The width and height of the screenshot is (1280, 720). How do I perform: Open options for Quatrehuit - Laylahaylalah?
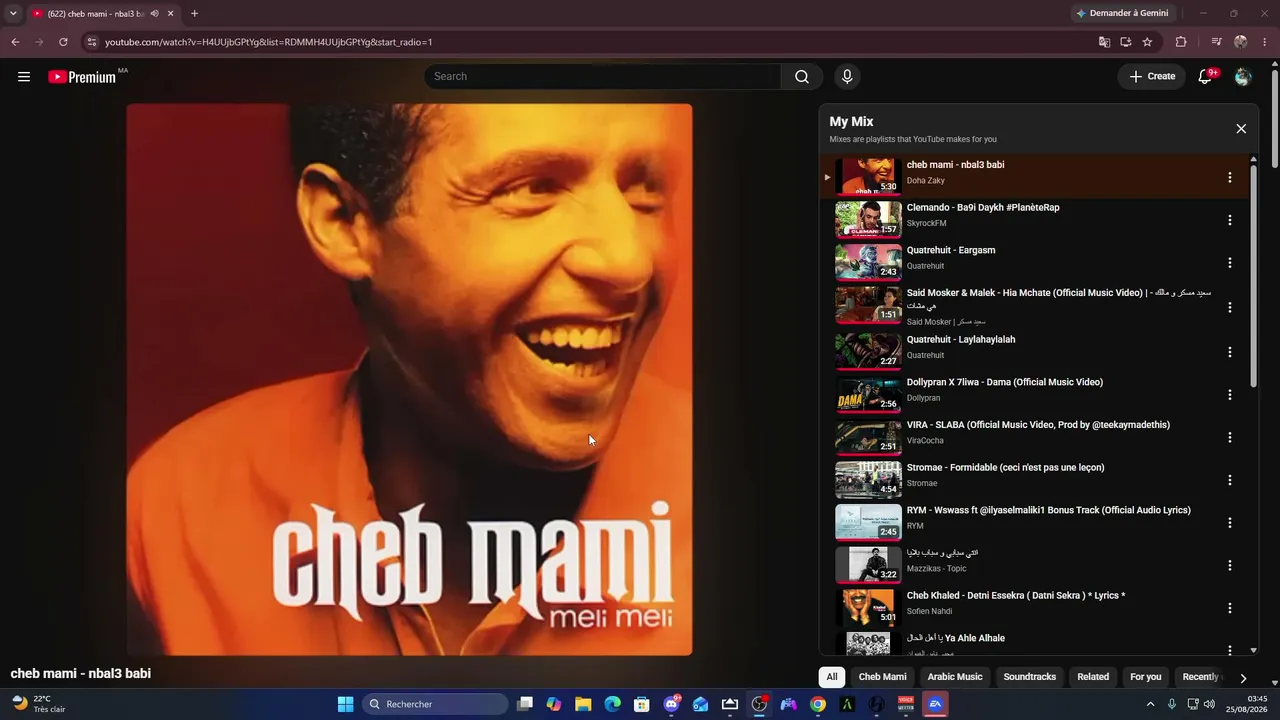[1230, 352]
